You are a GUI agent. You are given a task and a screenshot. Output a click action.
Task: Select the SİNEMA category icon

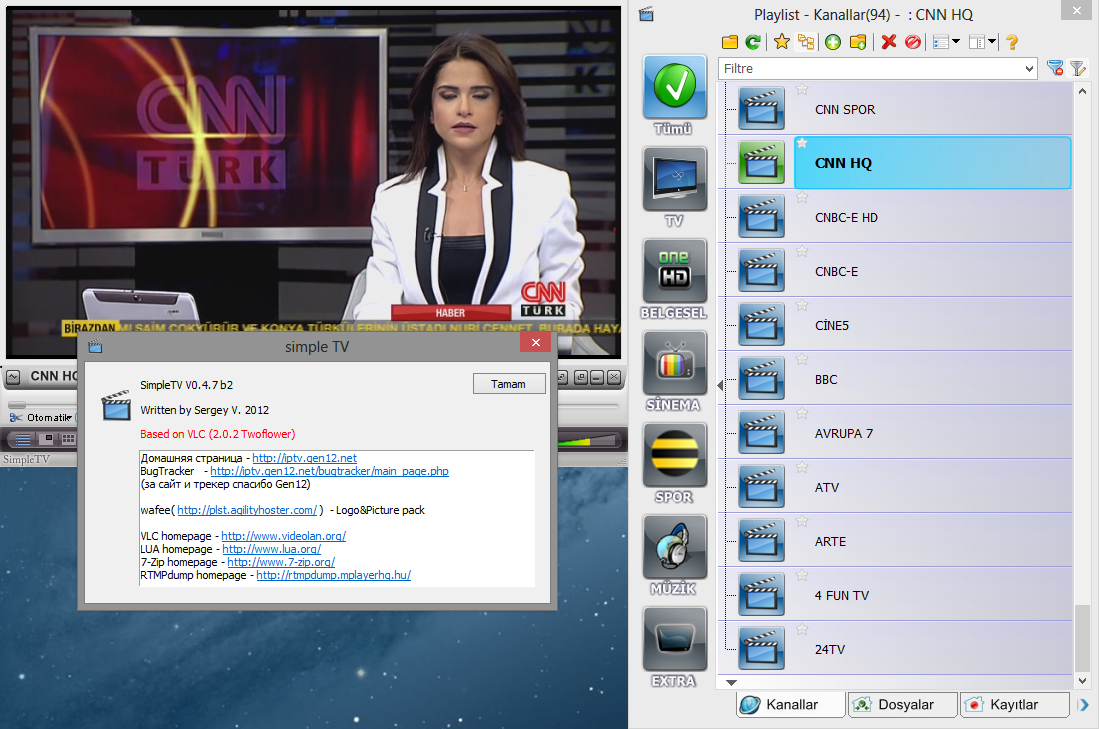(674, 362)
